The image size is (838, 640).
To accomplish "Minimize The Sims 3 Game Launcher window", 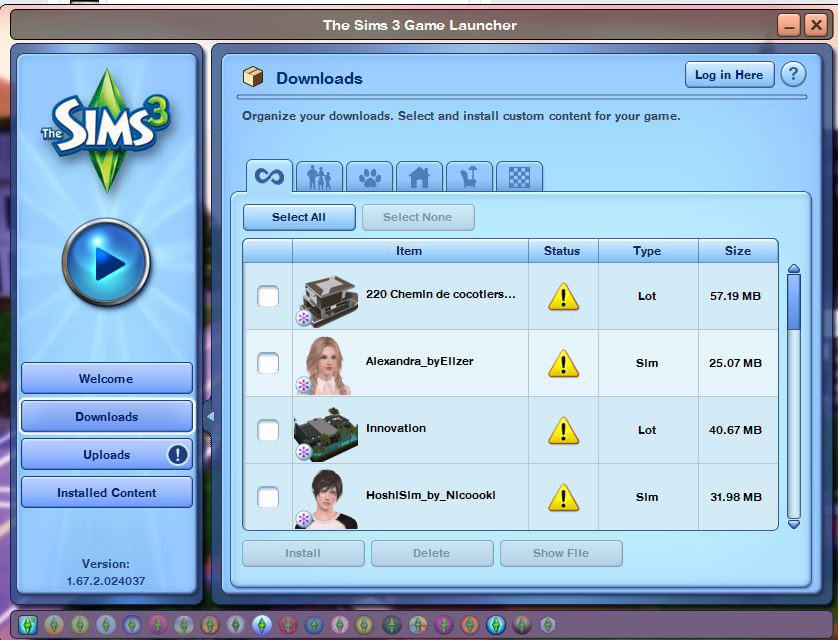I will (789, 25).
